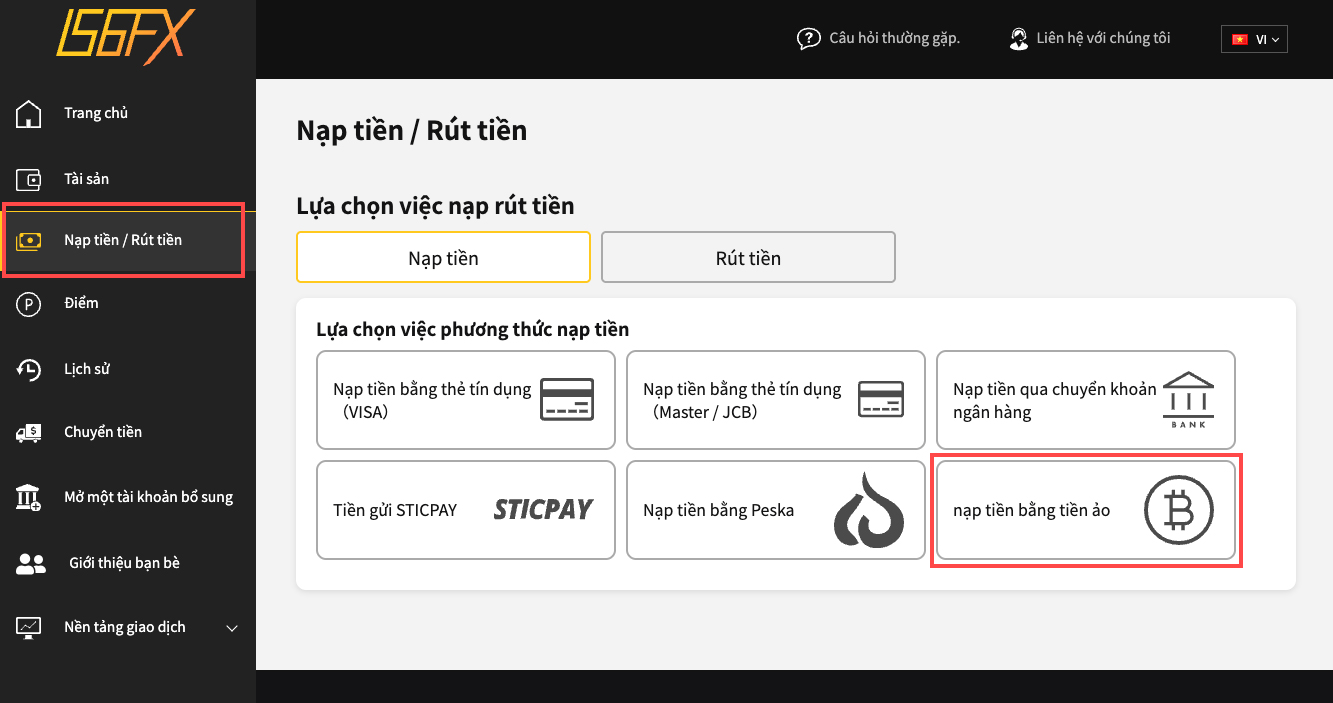Switch to the Rút tiền tab
The height and width of the screenshot is (703, 1333).
(748, 258)
